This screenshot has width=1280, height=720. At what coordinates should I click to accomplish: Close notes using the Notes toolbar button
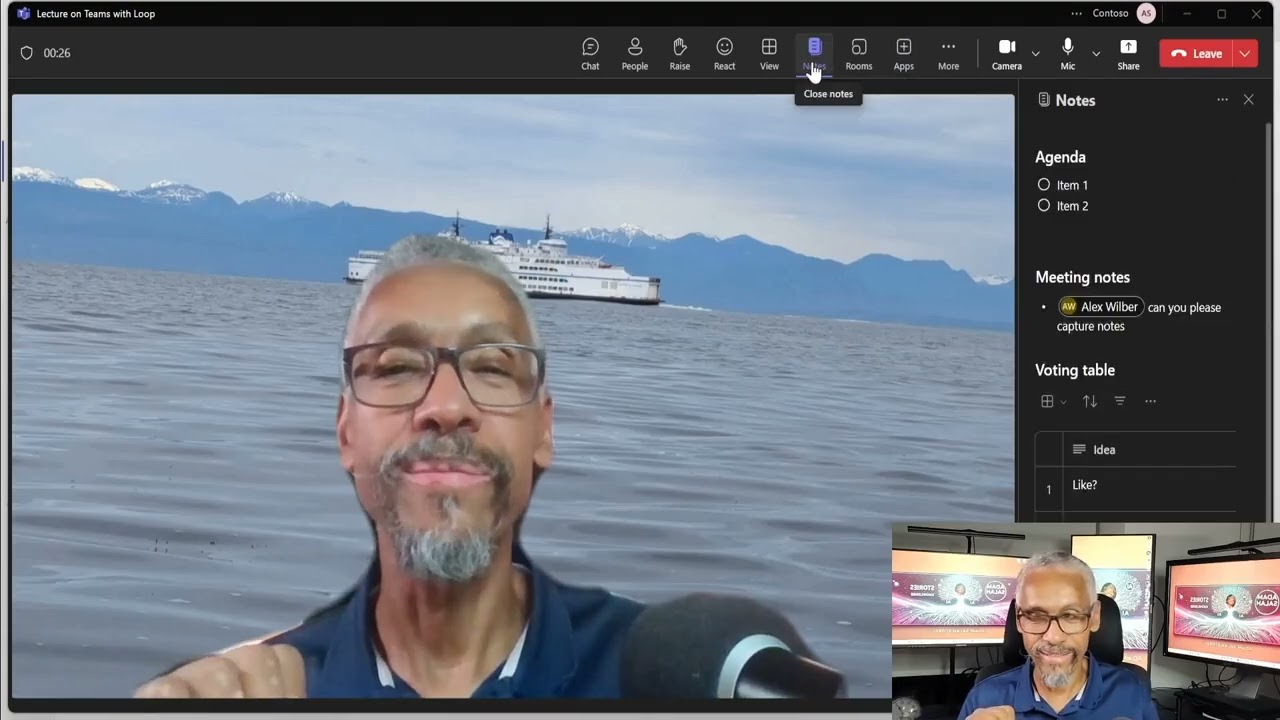point(814,54)
